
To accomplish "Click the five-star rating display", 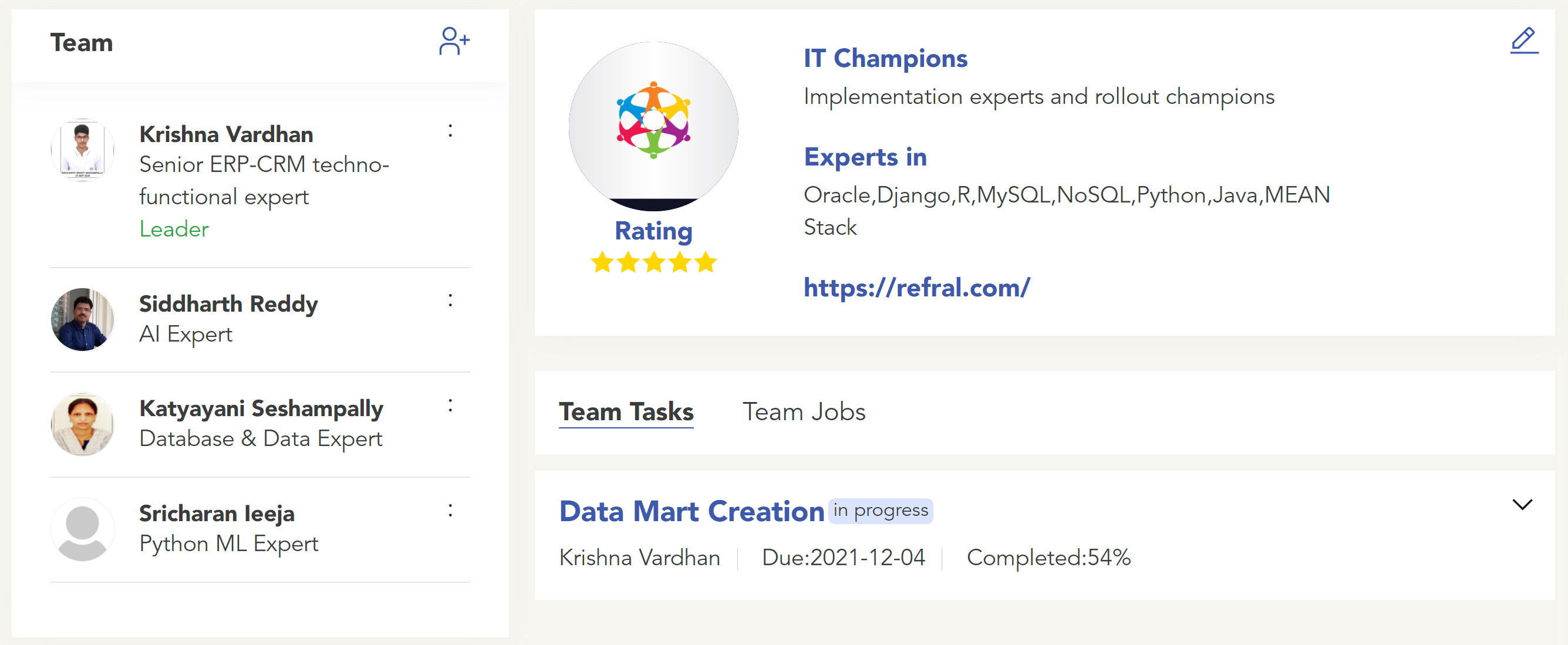I will coord(653,263).
